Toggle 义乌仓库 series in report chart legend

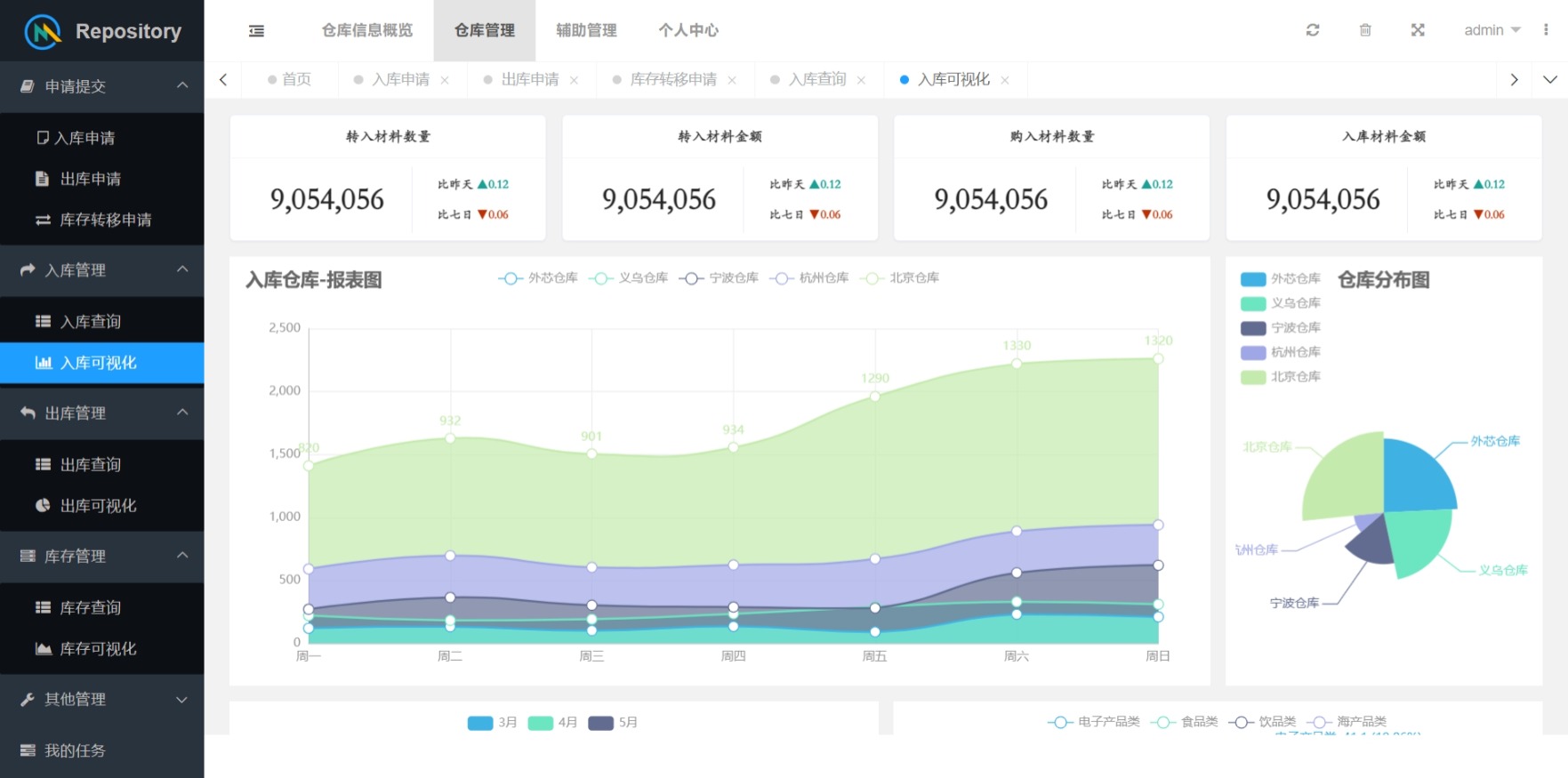click(x=629, y=278)
